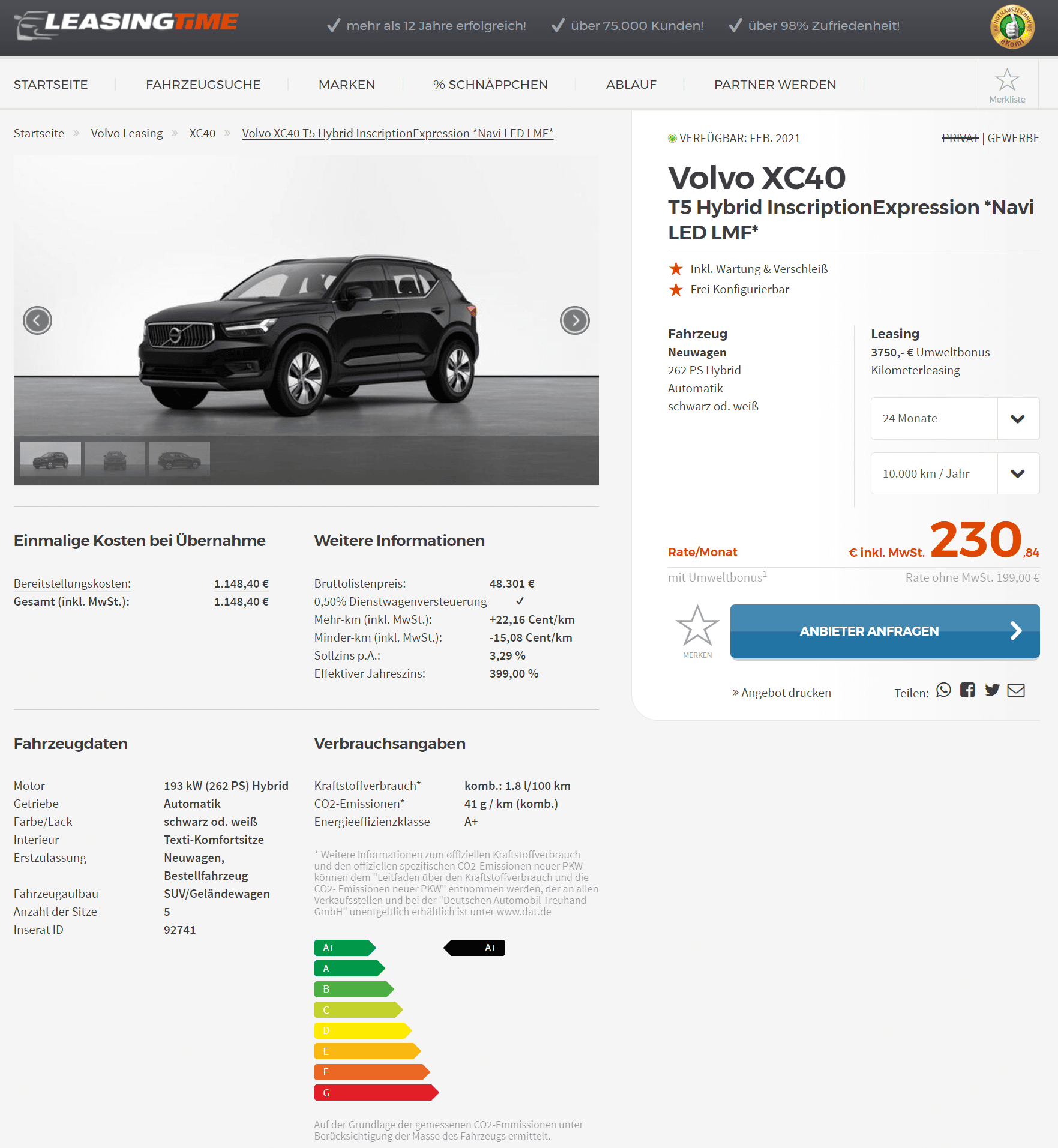The image size is (1058, 1148).
Task: Click the yellow D efficiency bar
Action: coord(363,1031)
